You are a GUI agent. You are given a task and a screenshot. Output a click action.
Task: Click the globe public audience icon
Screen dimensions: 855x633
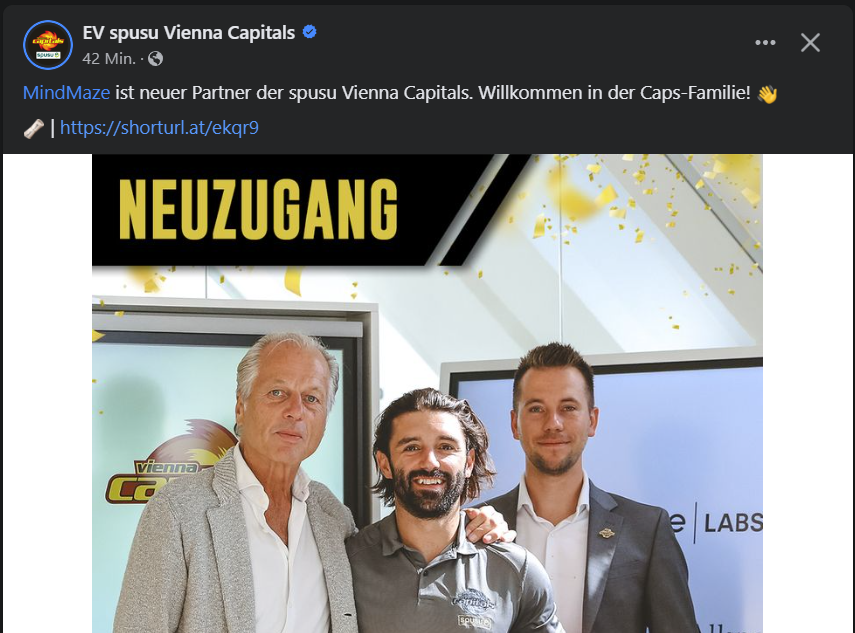pos(155,58)
